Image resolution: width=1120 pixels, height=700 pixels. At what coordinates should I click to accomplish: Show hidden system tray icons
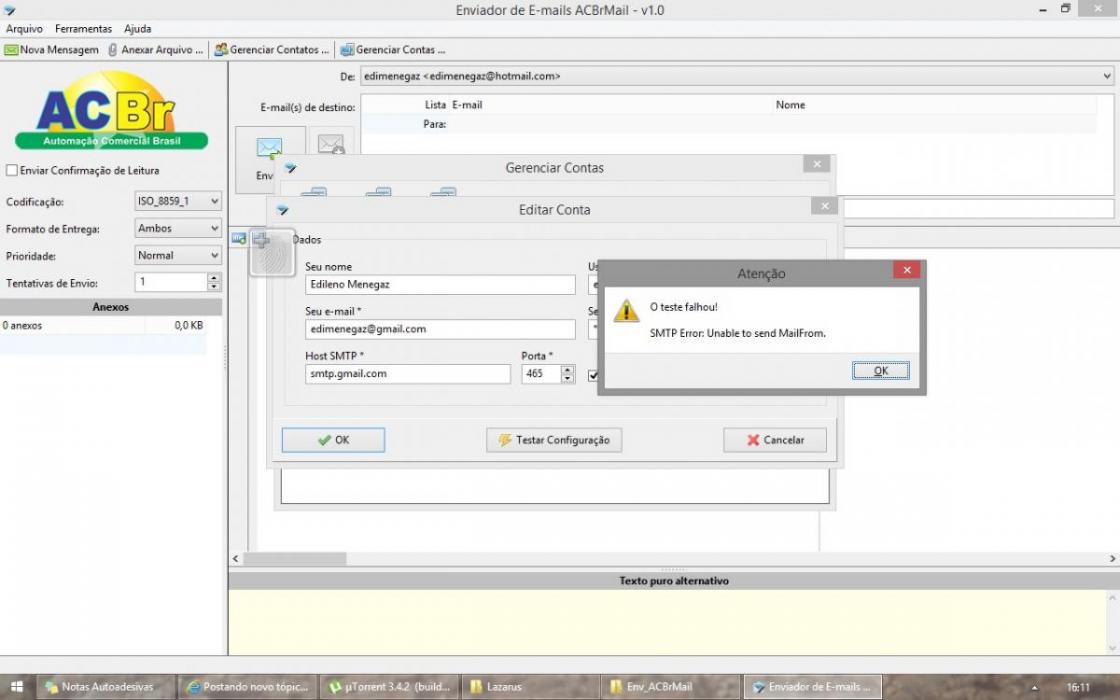point(1034,688)
